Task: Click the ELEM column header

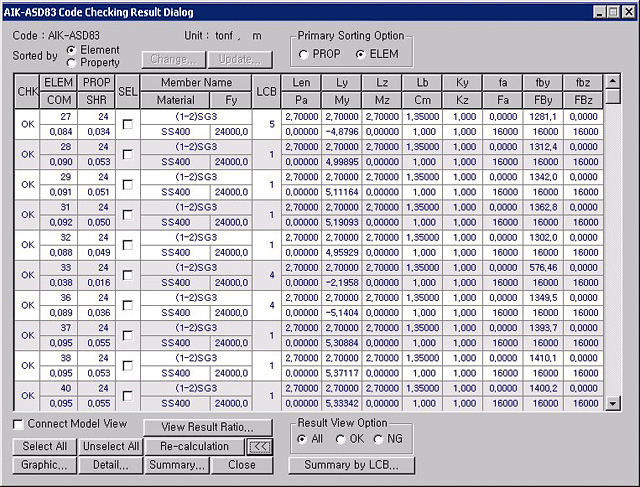Action: (x=59, y=83)
